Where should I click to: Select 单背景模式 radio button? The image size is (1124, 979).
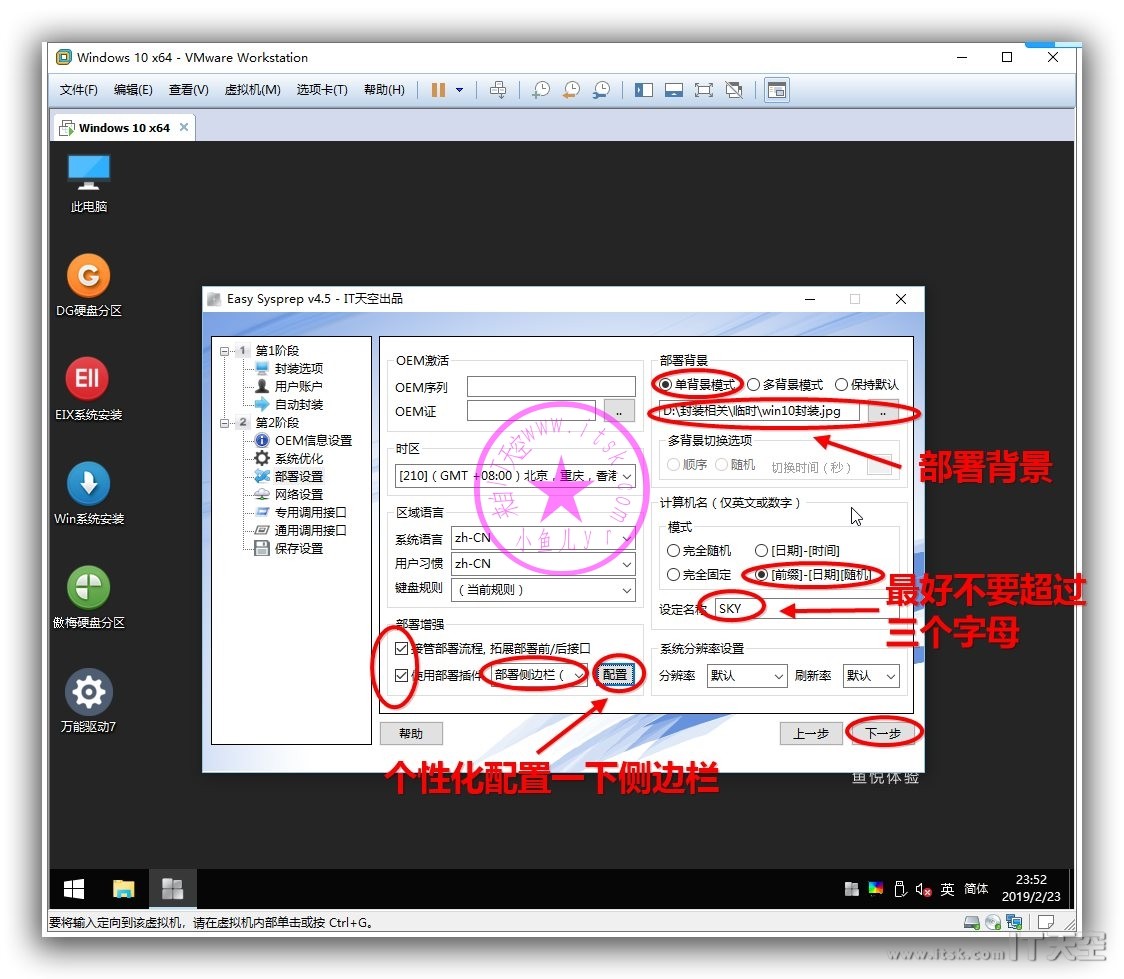click(x=665, y=385)
